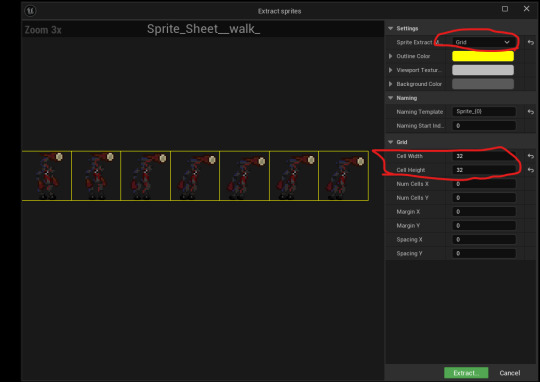Click the Margin X field
The height and width of the screenshot is (382, 540).
pos(484,211)
